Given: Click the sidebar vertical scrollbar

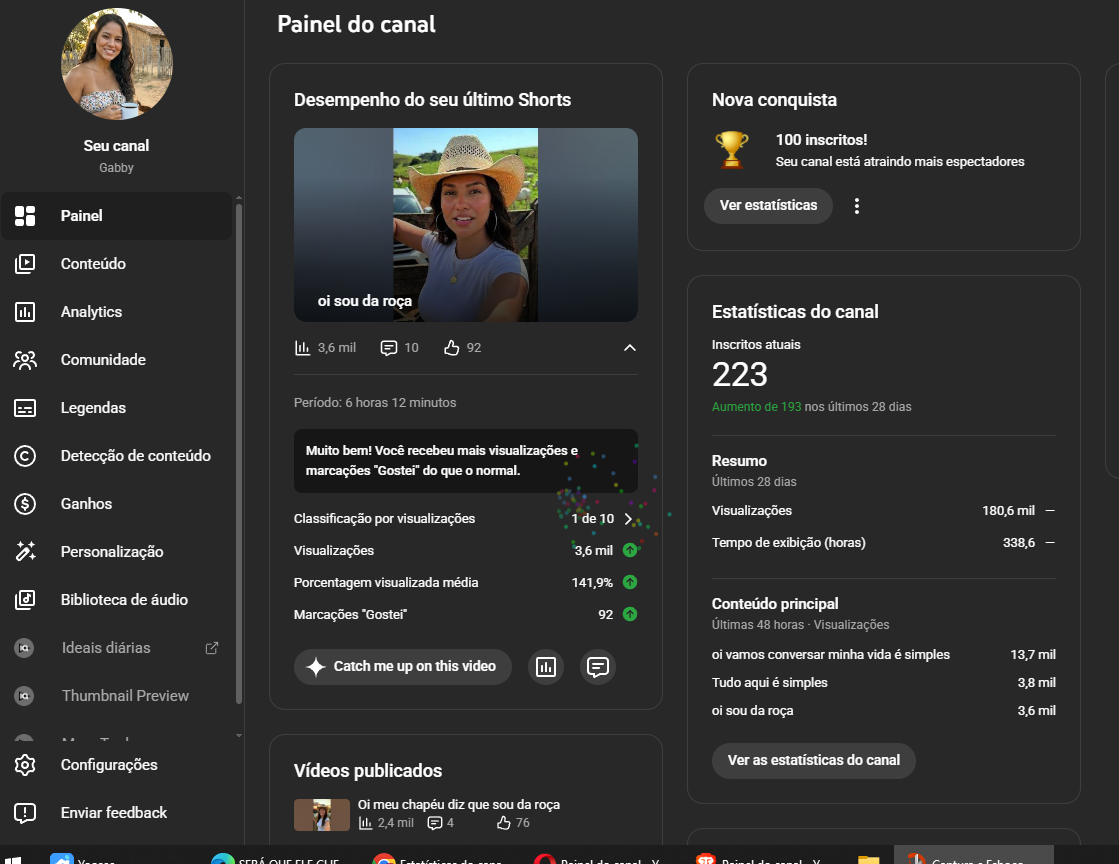Looking at the screenshot, I should coord(238,450).
